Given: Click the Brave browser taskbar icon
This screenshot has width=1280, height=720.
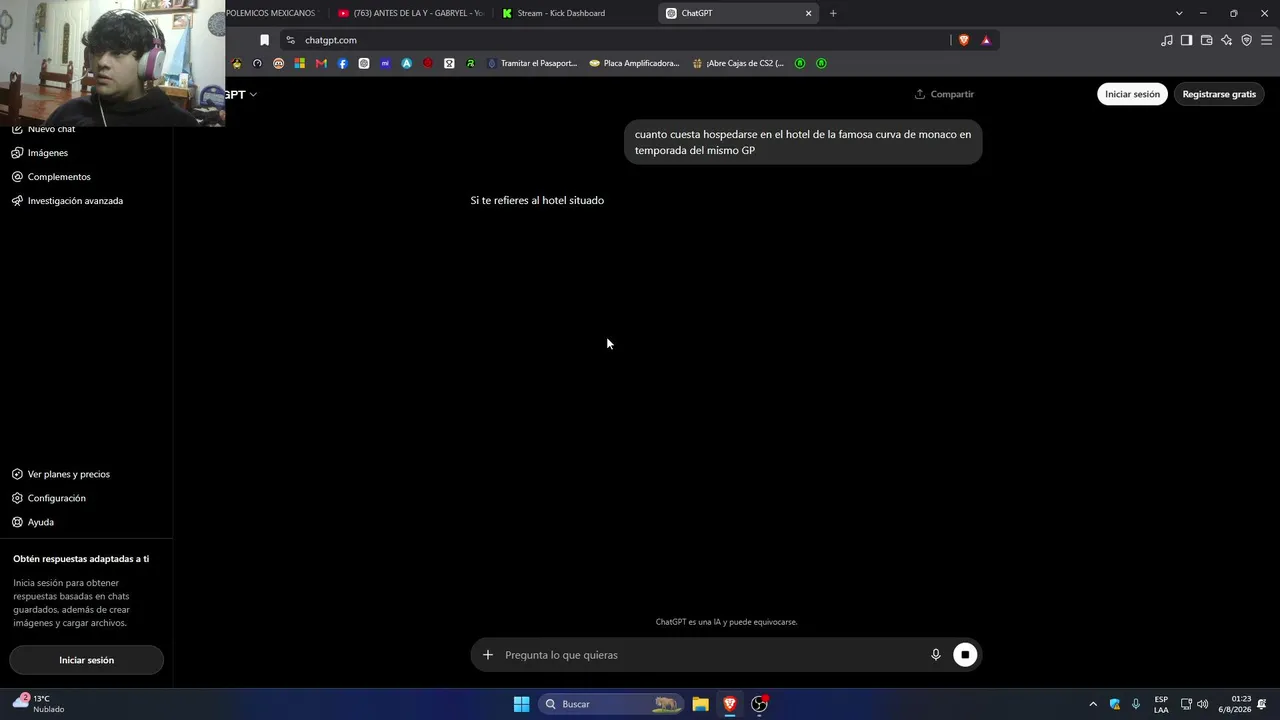Looking at the screenshot, I should click(730, 704).
